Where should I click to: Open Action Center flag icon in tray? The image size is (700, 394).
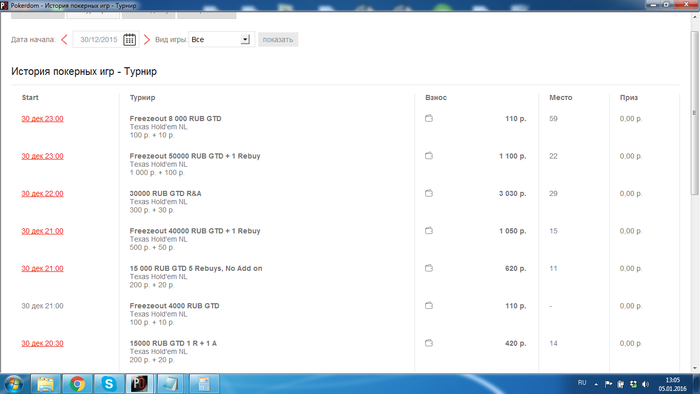(x=608, y=384)
